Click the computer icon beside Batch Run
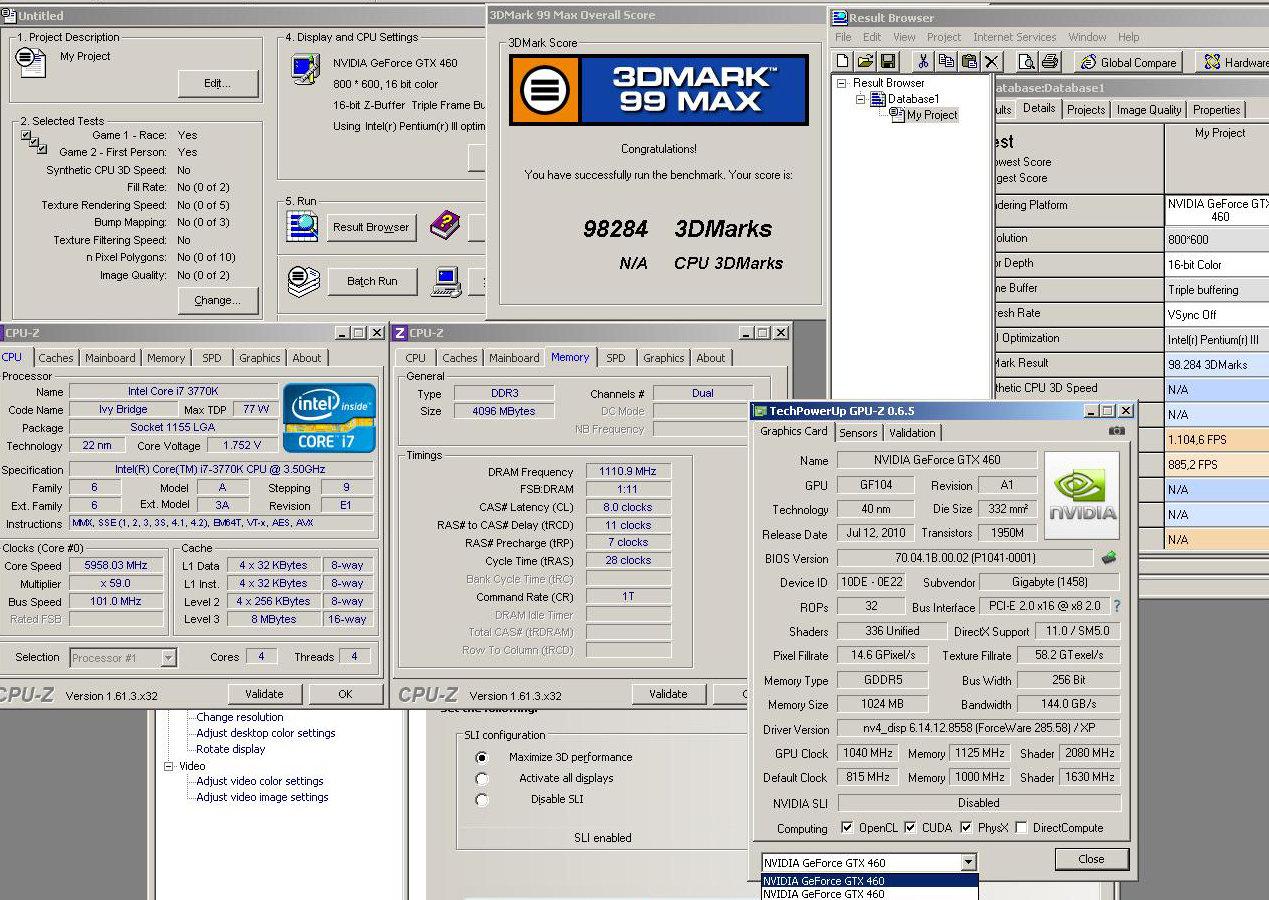The image size is (1269, 900). (x=446, y=281)
